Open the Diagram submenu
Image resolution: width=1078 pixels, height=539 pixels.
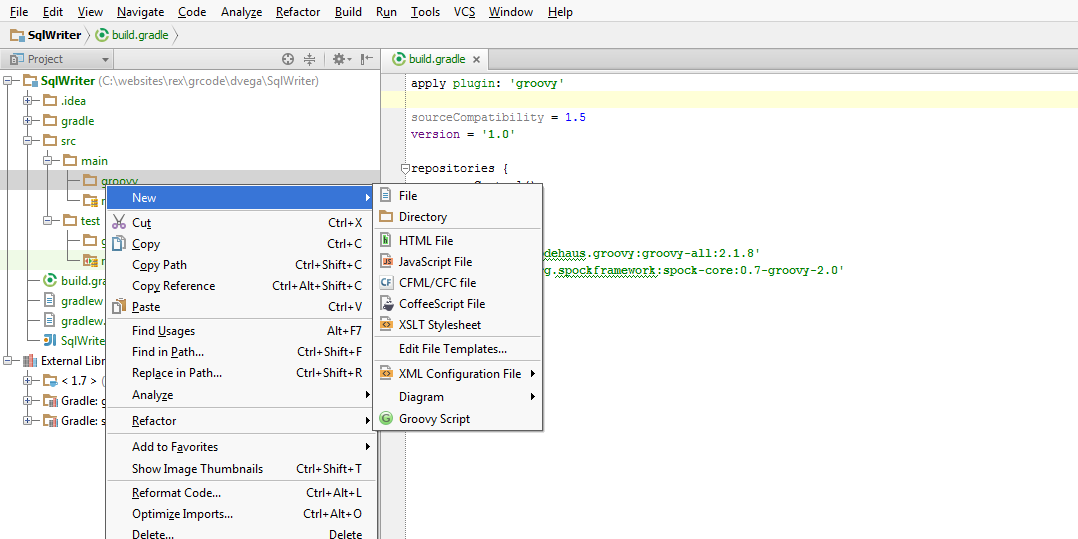click(x=458, y=397)
